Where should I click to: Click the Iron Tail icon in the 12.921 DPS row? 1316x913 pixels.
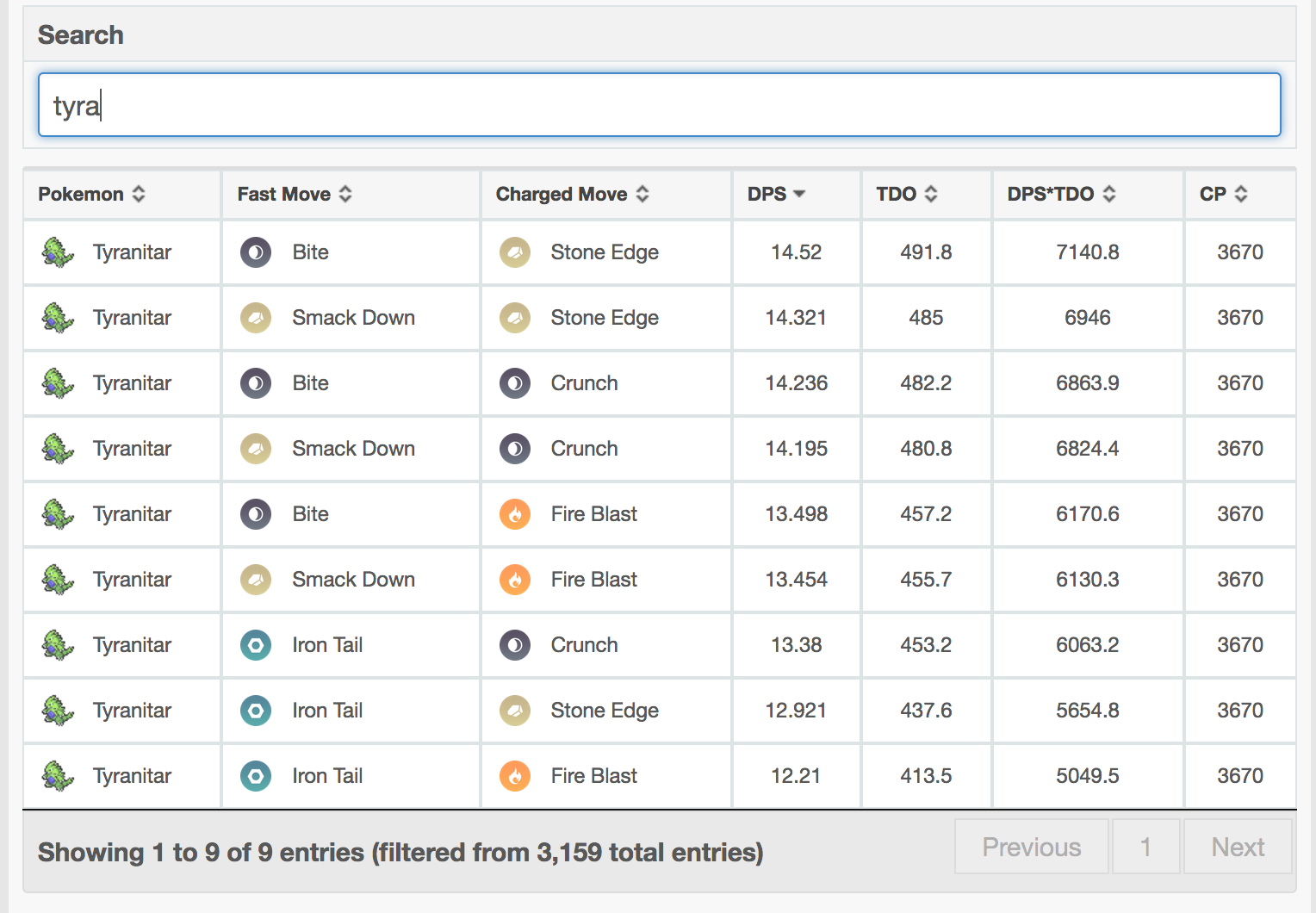(x=256, y=711)
